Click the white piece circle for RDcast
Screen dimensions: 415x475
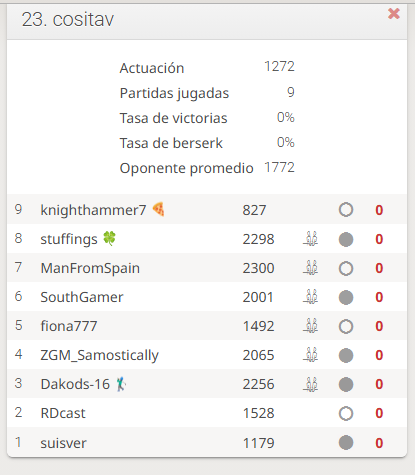[x=346, y=414]
